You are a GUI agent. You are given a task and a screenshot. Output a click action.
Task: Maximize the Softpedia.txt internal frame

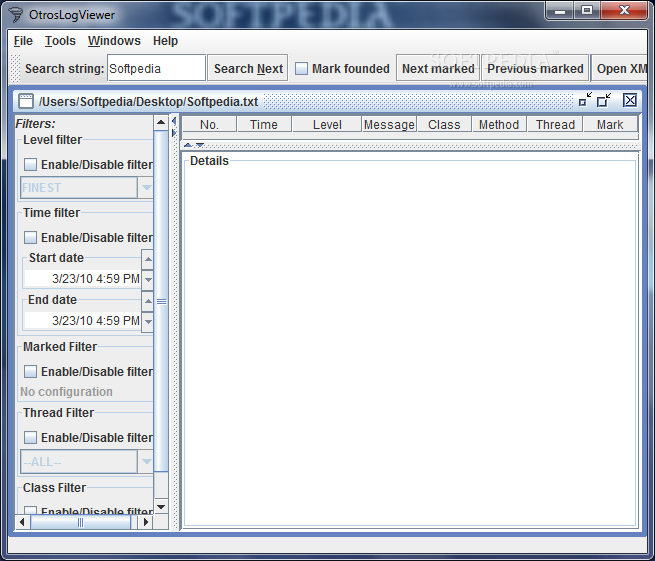pos(604,100)
